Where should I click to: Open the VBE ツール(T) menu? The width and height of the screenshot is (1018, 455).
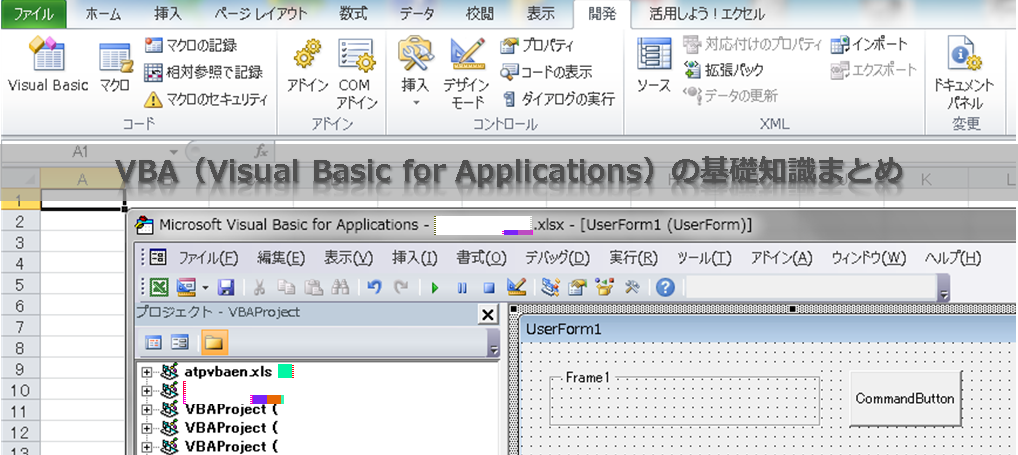704,258
